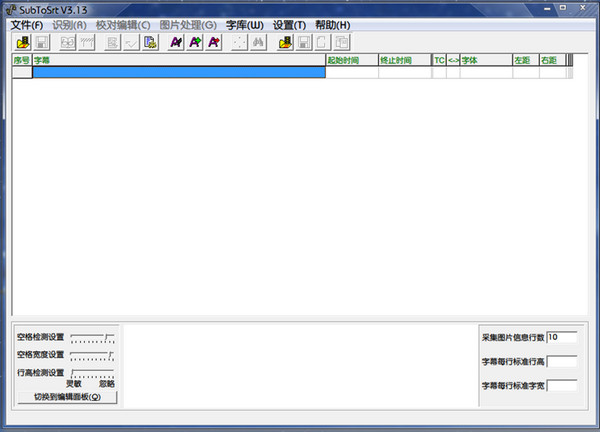Click the first open file icon in toolbar

pyautogui.click(x=24, y=43)
